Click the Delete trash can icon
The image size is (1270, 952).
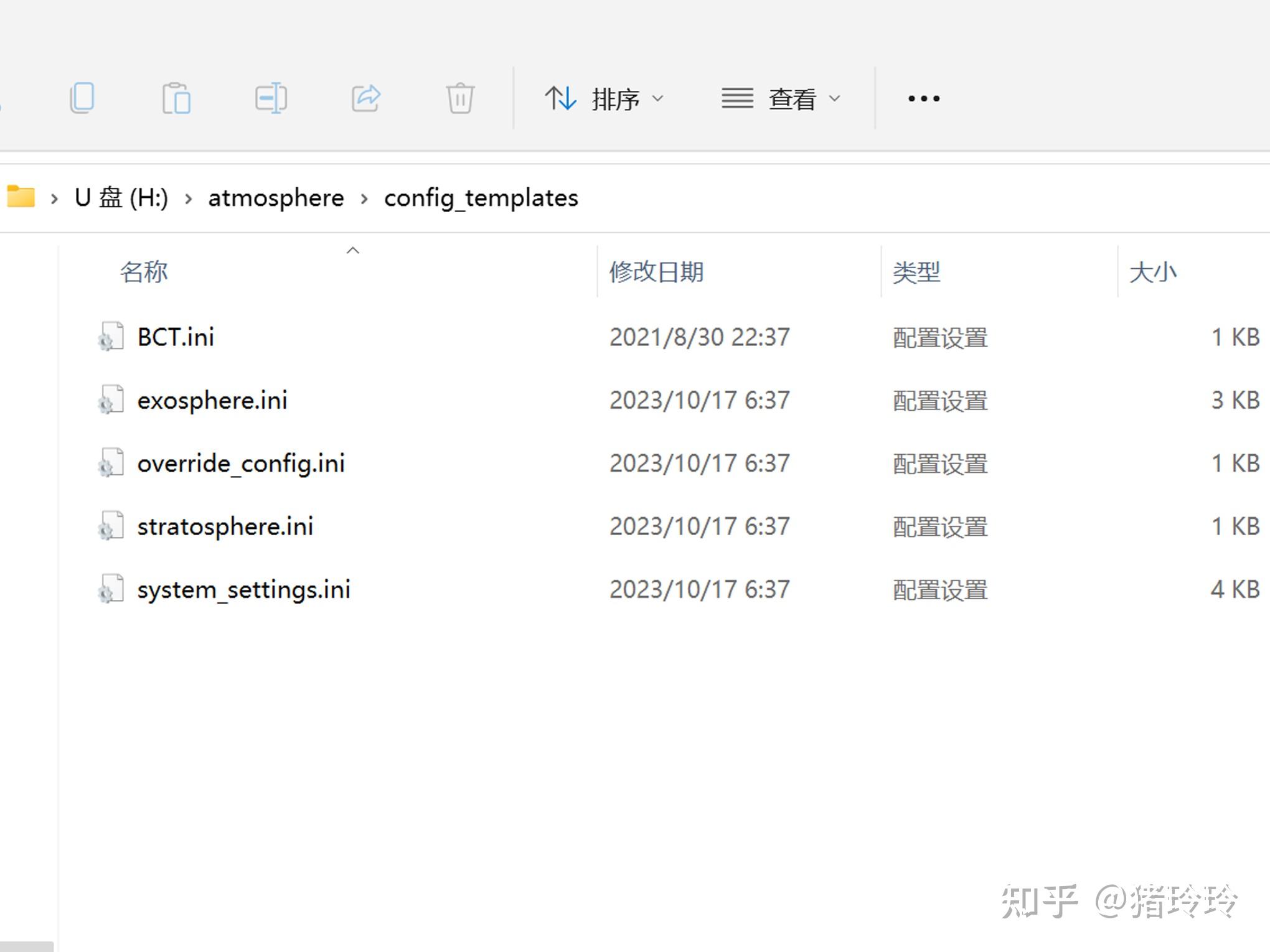click(460, 98)
